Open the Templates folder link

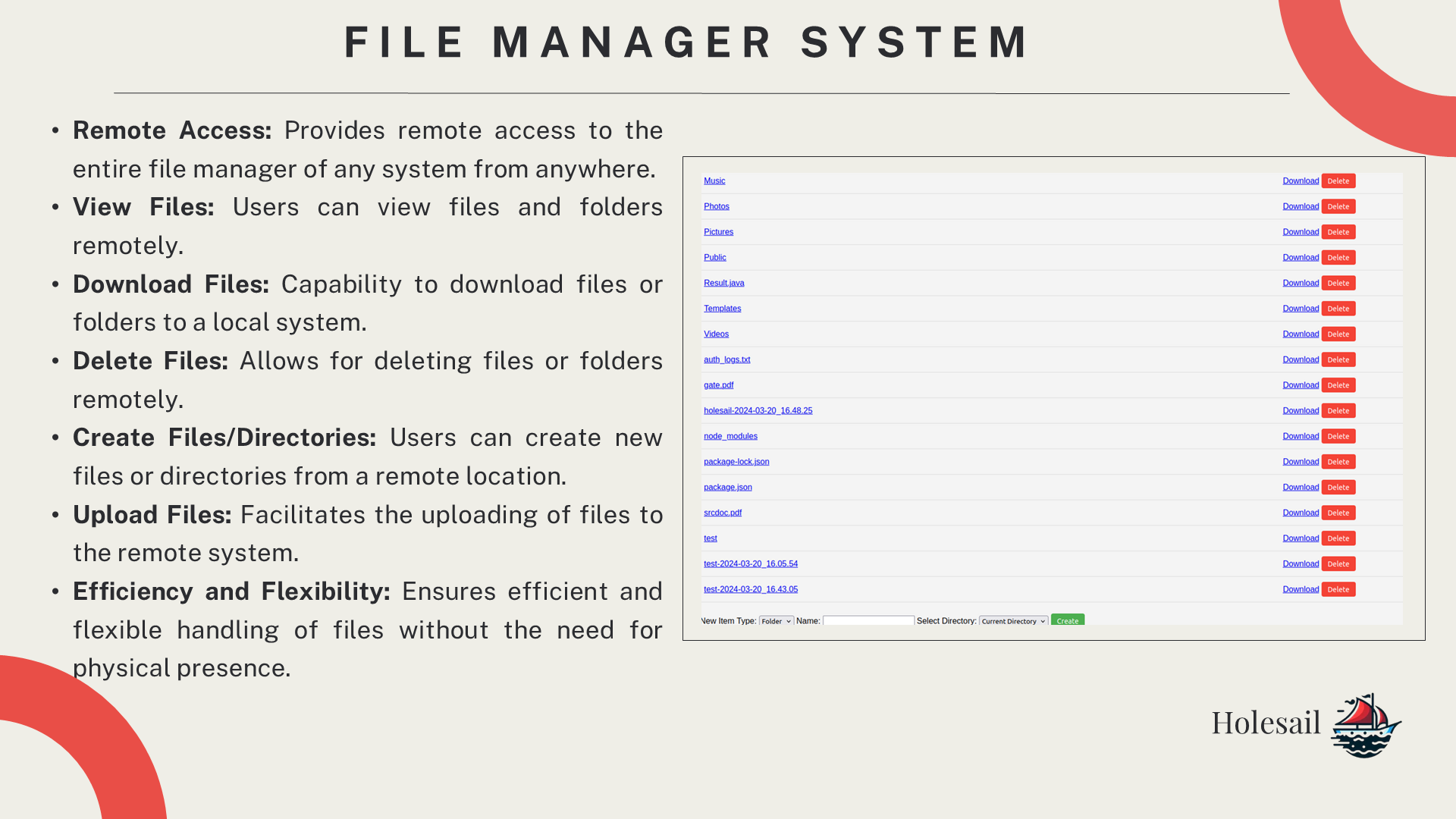click(723, 309)
